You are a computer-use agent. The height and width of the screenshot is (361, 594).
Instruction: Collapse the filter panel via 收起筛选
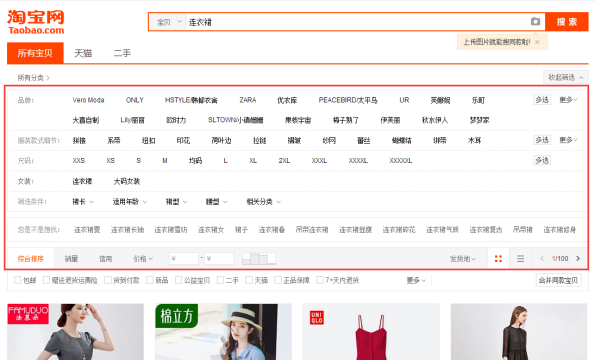coord(565,77)
